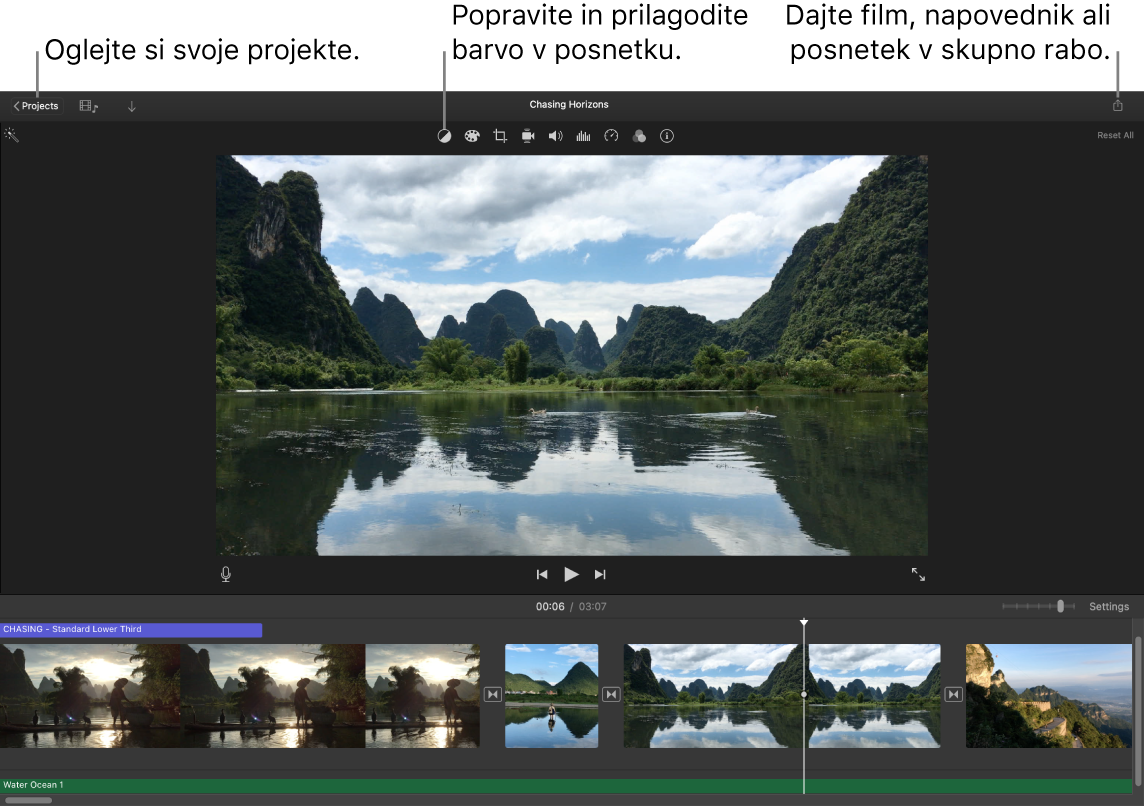1144x806 pixels.
Task: Open the Speed adjustment tool
Action: tap(611, 136)
